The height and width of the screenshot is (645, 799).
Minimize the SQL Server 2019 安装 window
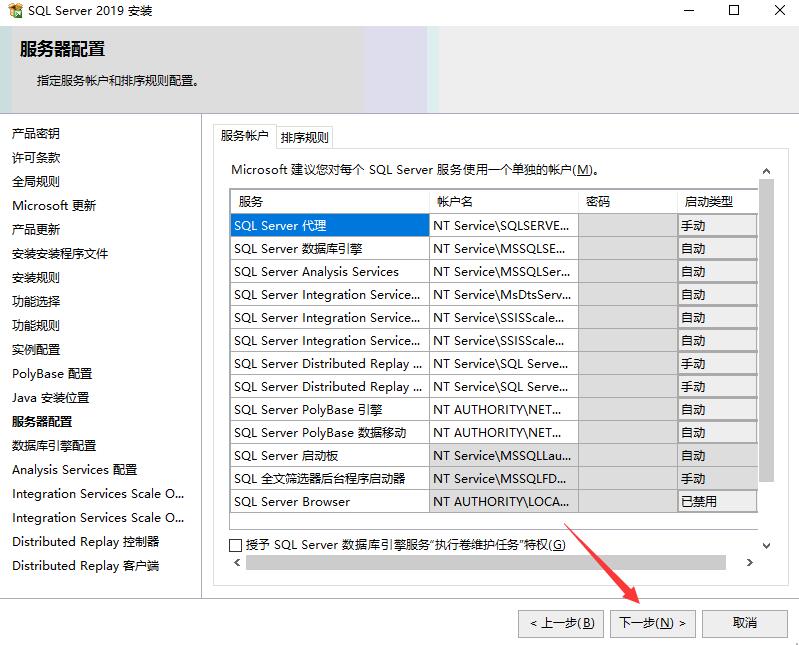click(x=689, y=10)
